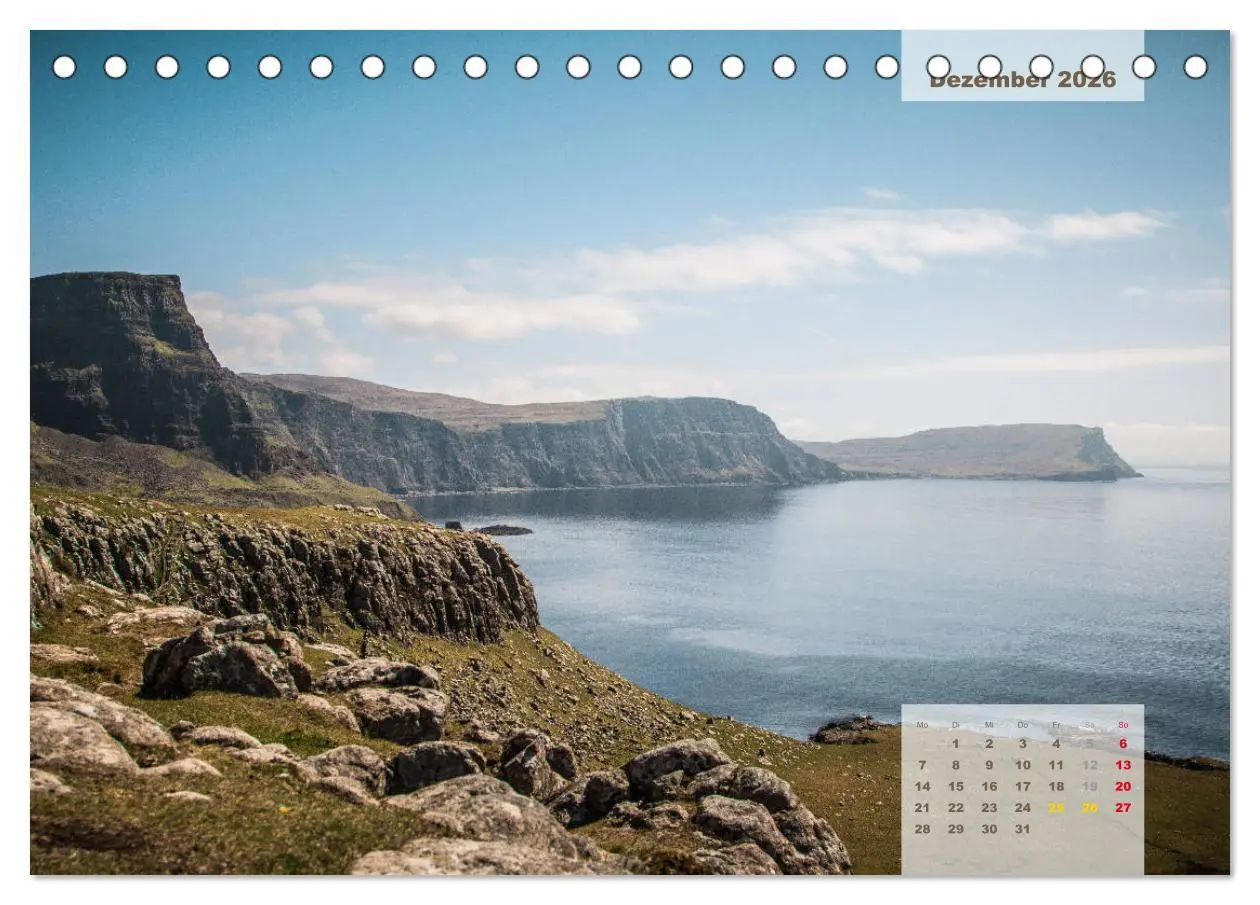Select date 18 in the calendar
The width and height of the screenshot is (1260, 905).
point(1056,786)
